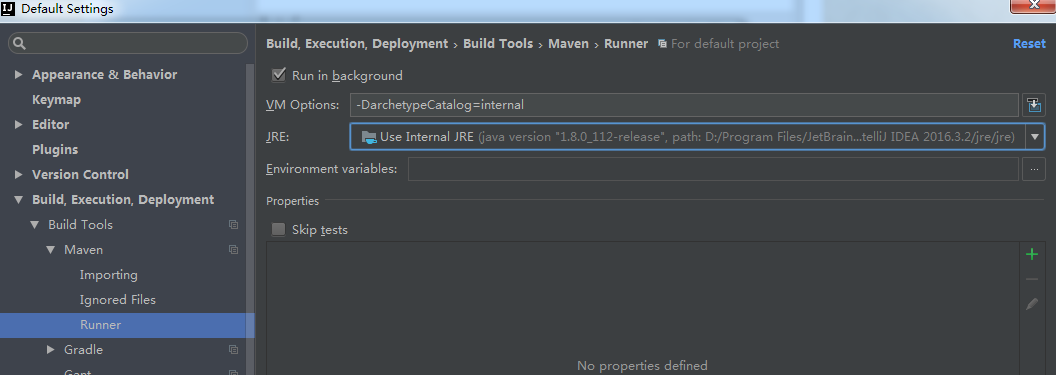Click the copy icon next to Gradle
1056x375 pixels.
[233, 349]
